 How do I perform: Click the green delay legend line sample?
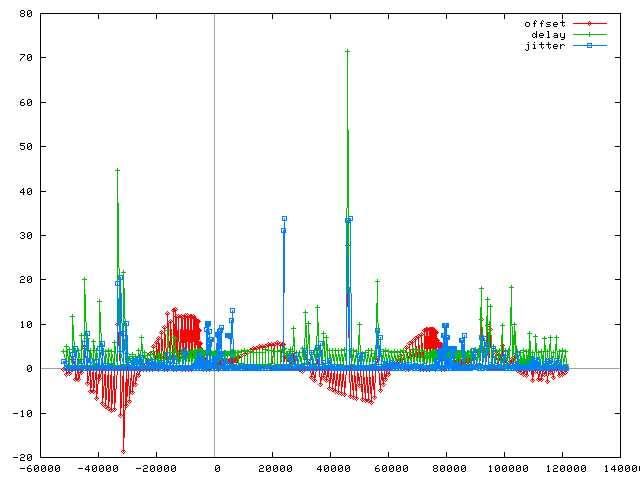[x=589, y=35]
